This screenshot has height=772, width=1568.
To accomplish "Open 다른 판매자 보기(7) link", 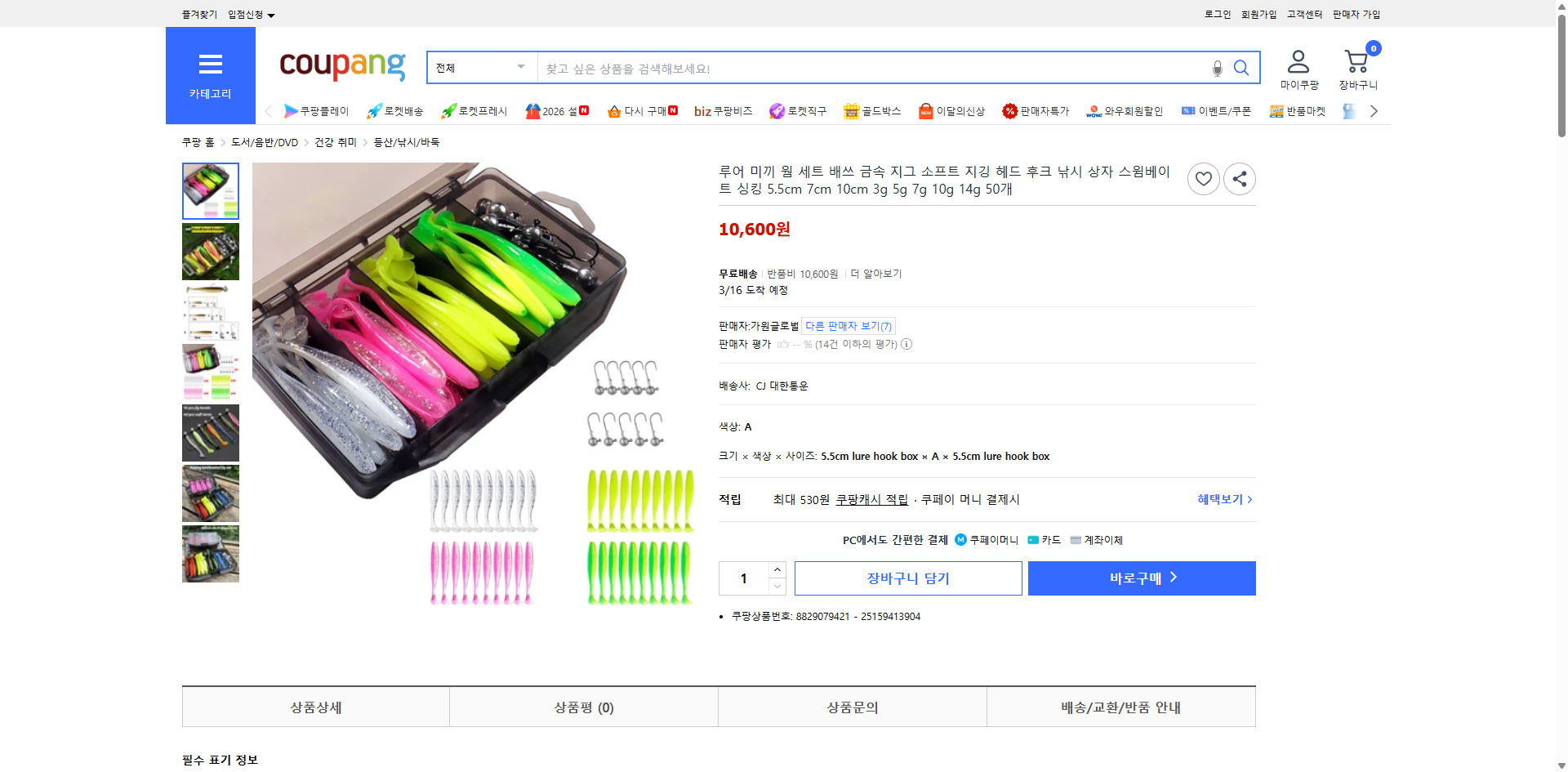I will click(x=848, y=325).
